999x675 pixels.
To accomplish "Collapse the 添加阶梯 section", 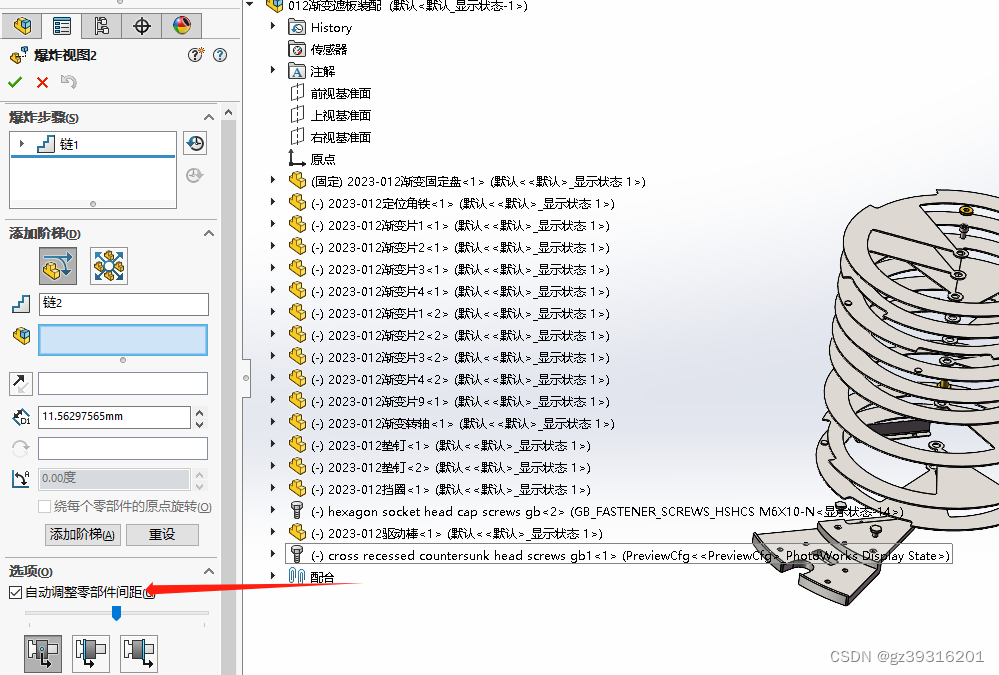I will (208, 233).
